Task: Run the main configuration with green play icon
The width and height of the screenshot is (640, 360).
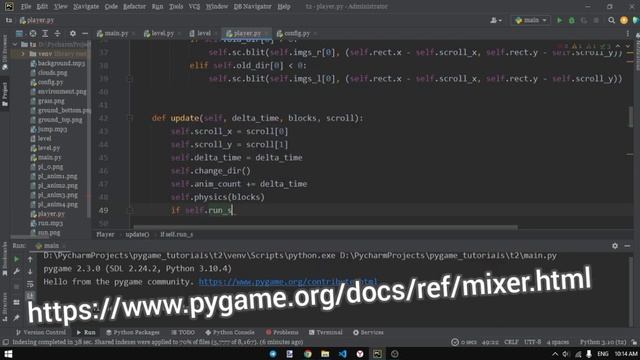Action: pyautogui.click(x=560, y=20)
